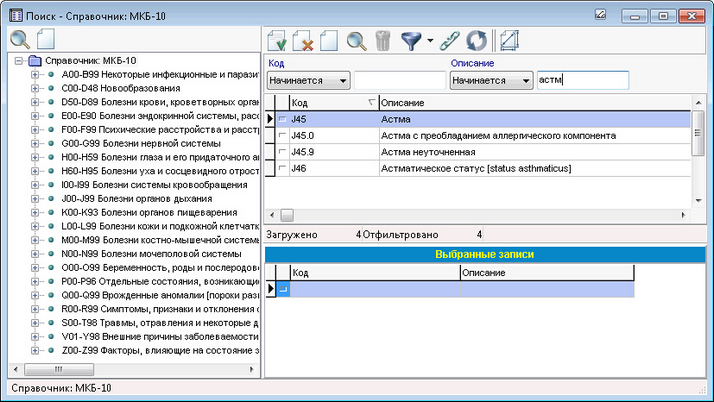Click the Выбранные записи panel header
This screenshot has width=714, height=402.
point(485,254)
